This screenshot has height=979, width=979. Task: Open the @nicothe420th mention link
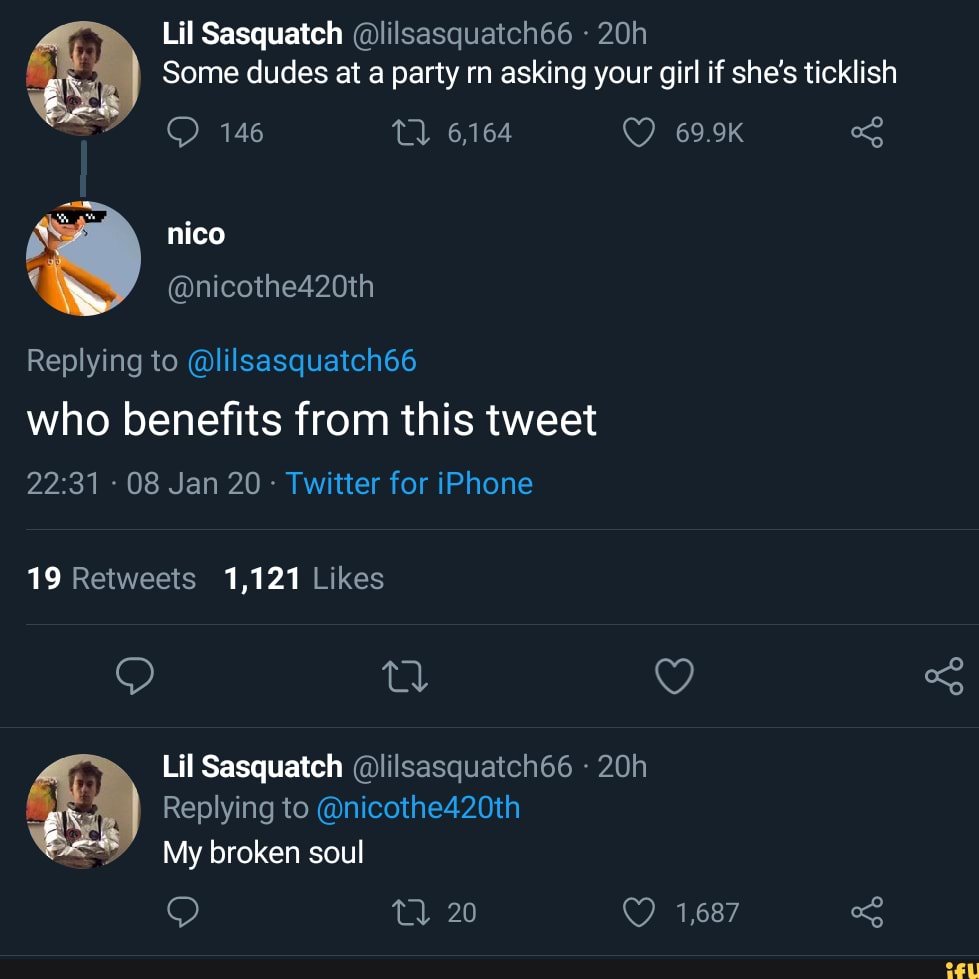417,808
